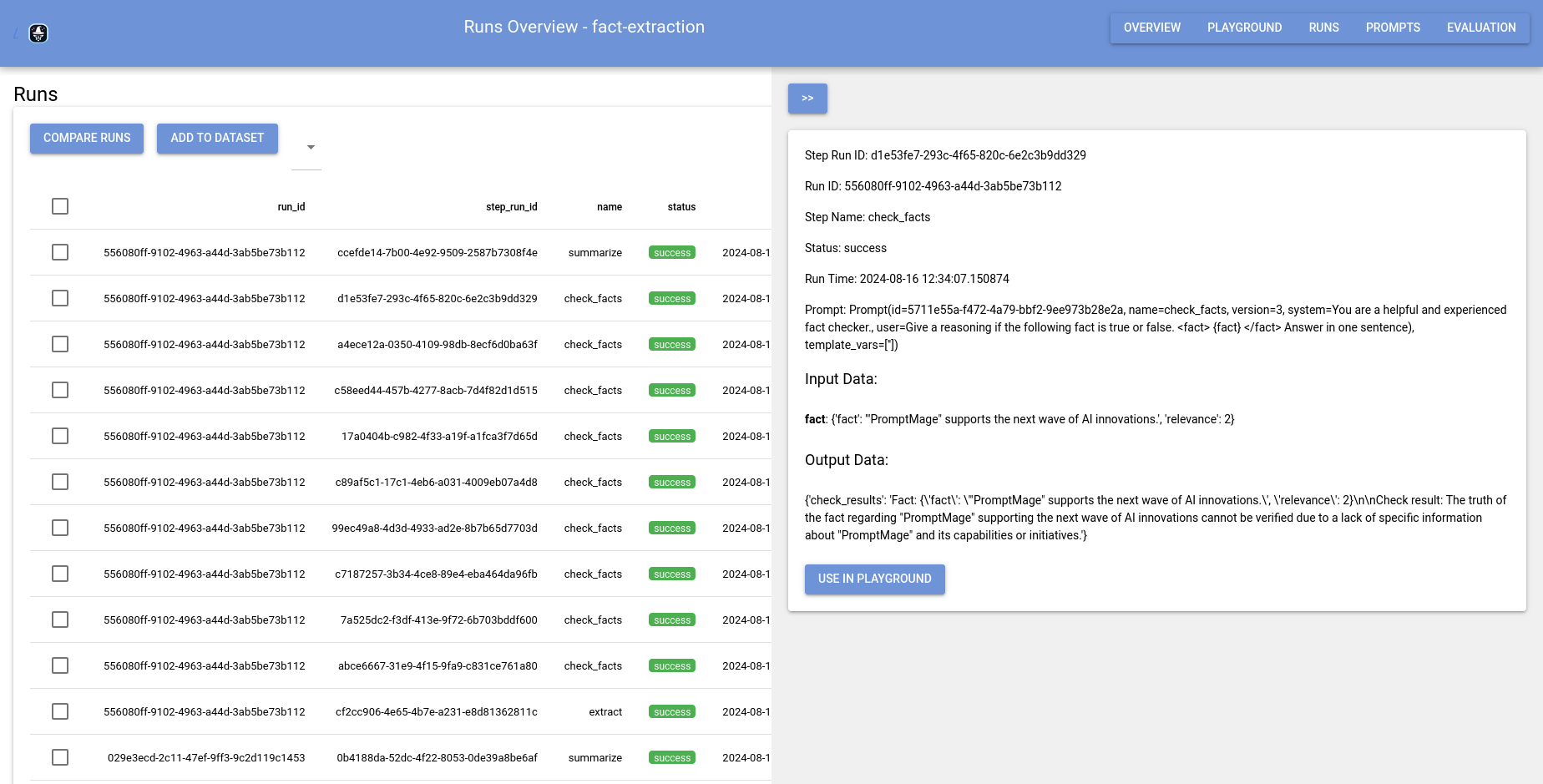Click the PromptMage logo icon
Screen dimensions: 1543x784
[x=38, y=33]
